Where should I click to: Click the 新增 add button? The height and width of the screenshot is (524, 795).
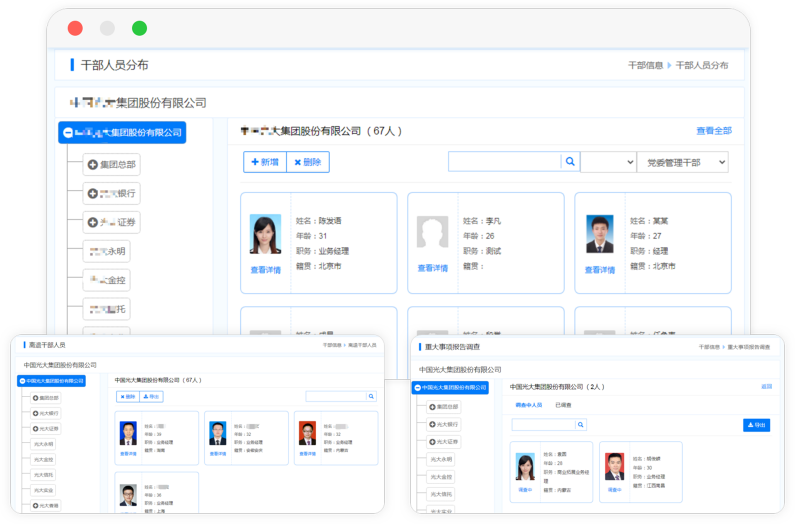265,162
